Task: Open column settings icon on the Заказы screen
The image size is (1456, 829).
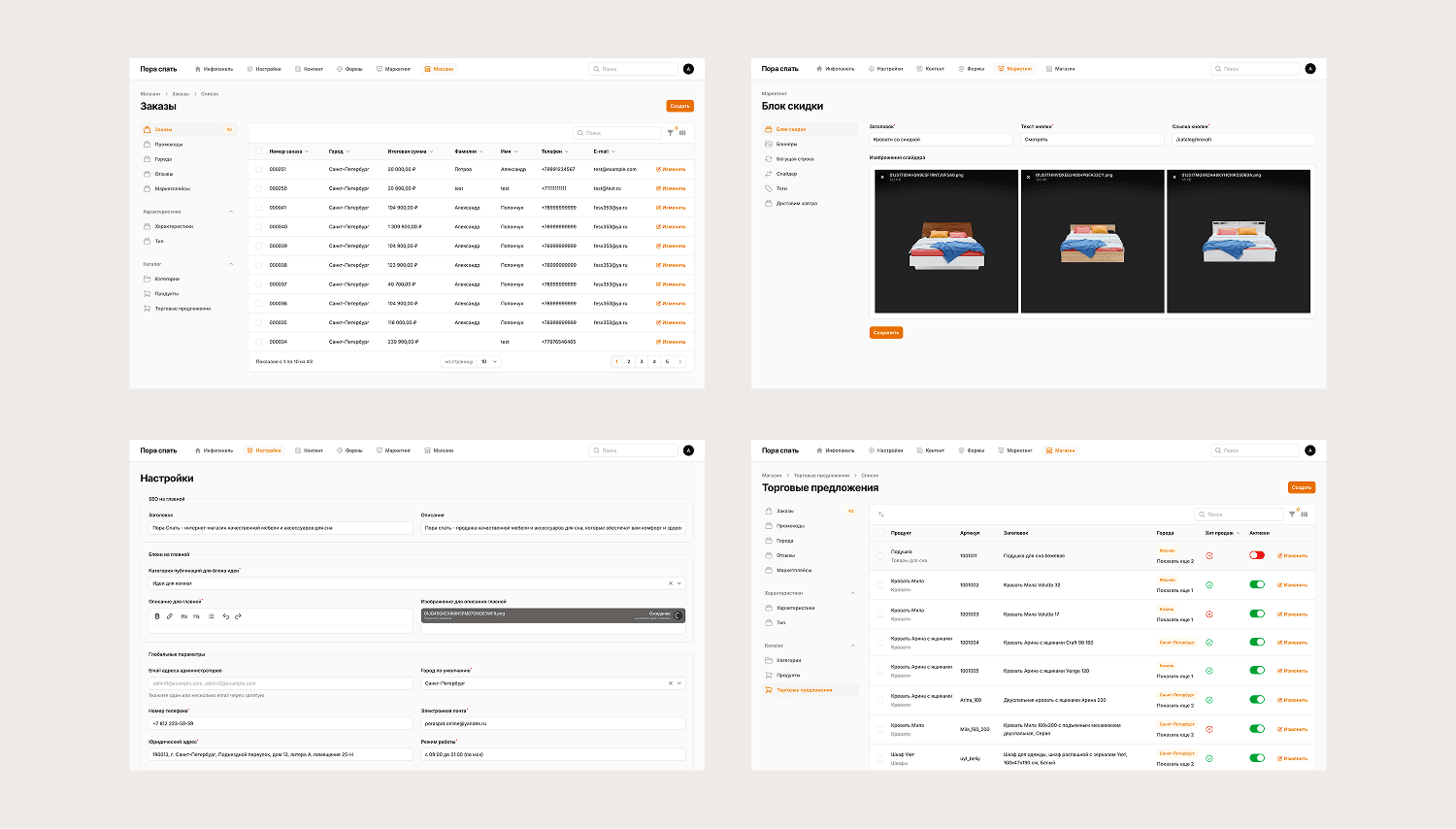Action: (x=682, y=133)
